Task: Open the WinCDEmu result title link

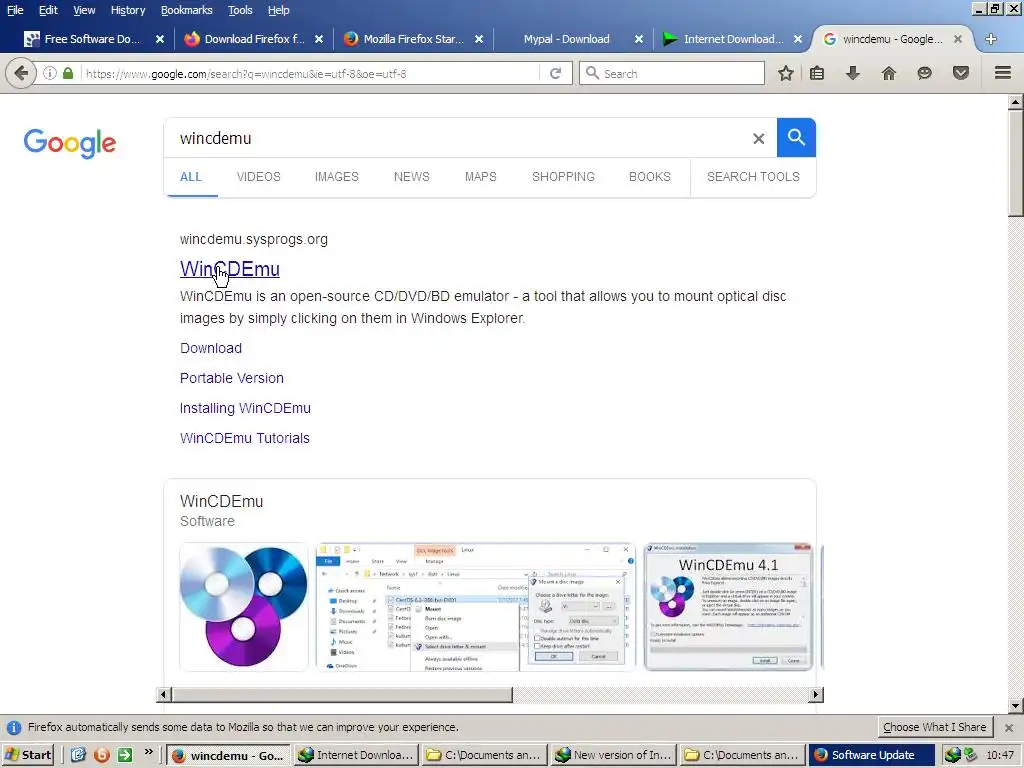Action: (230, 268)
